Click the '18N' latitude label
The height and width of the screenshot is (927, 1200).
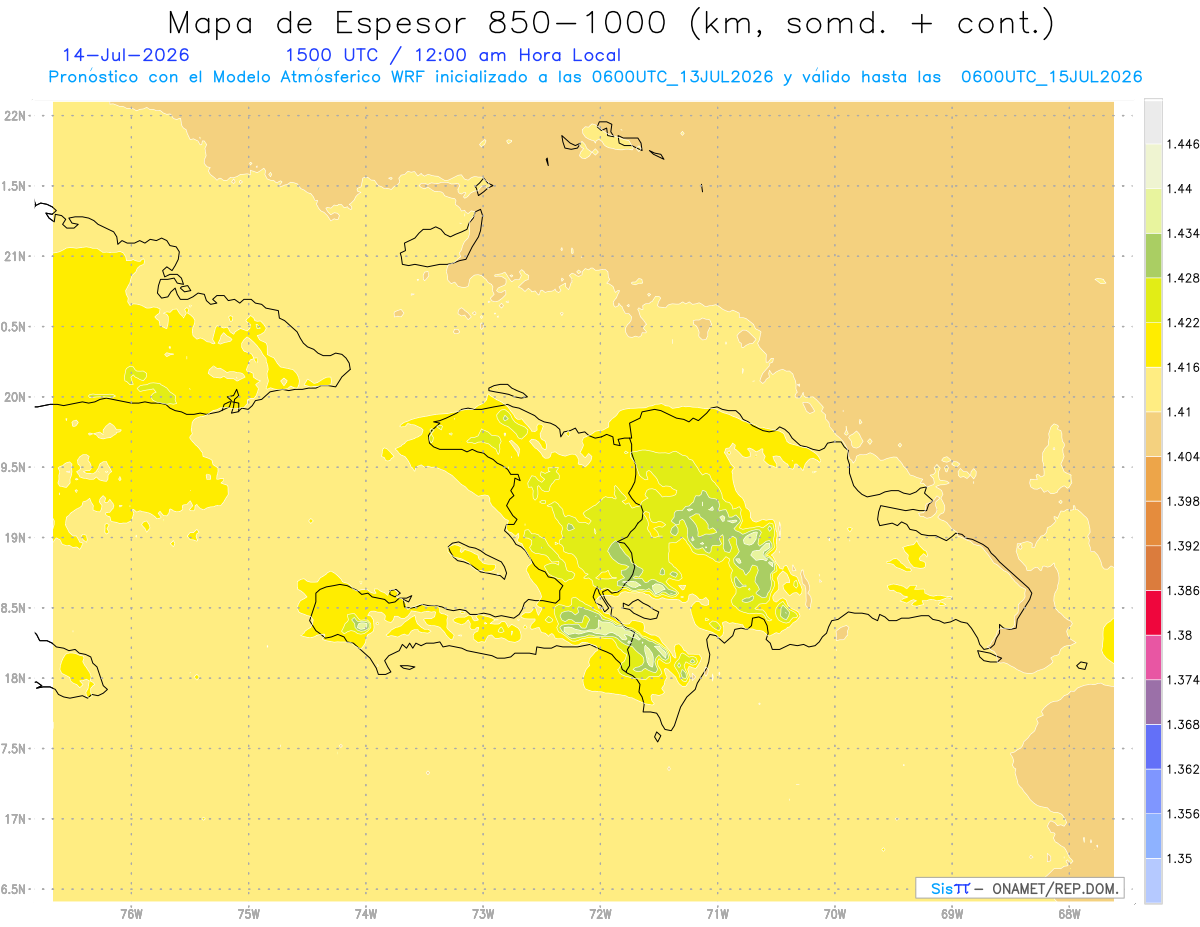pyautogui.click(x=15, y=679)
